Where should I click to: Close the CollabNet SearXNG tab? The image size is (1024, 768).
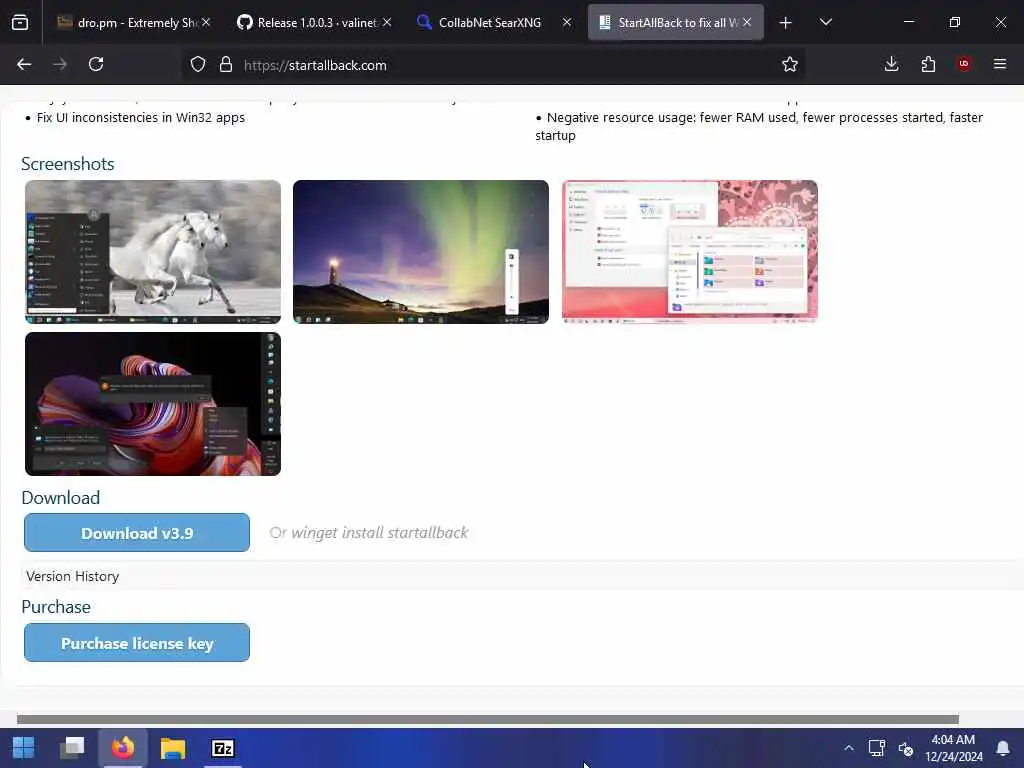coord(567,22)
